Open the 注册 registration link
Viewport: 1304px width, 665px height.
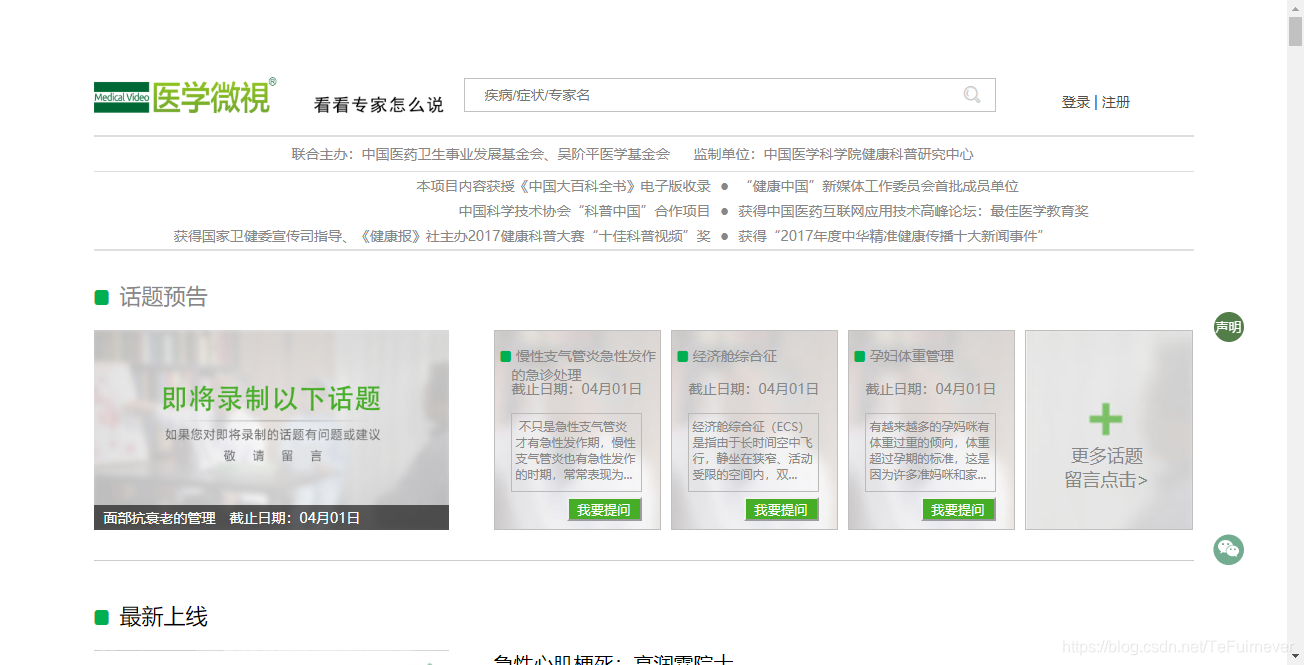point(1114,102)
